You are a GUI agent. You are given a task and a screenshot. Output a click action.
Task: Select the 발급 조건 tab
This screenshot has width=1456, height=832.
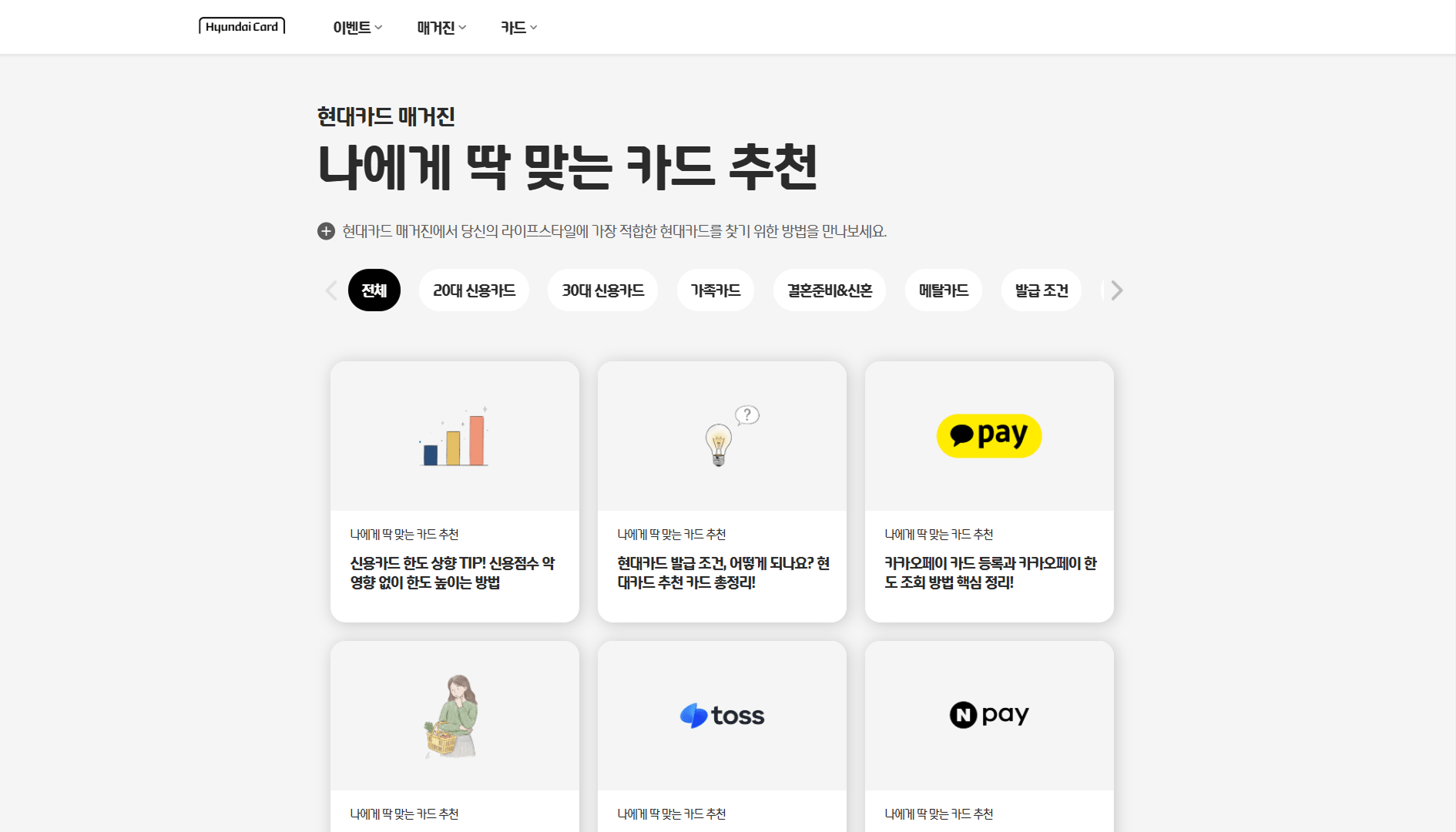(x=1042, y=290)
